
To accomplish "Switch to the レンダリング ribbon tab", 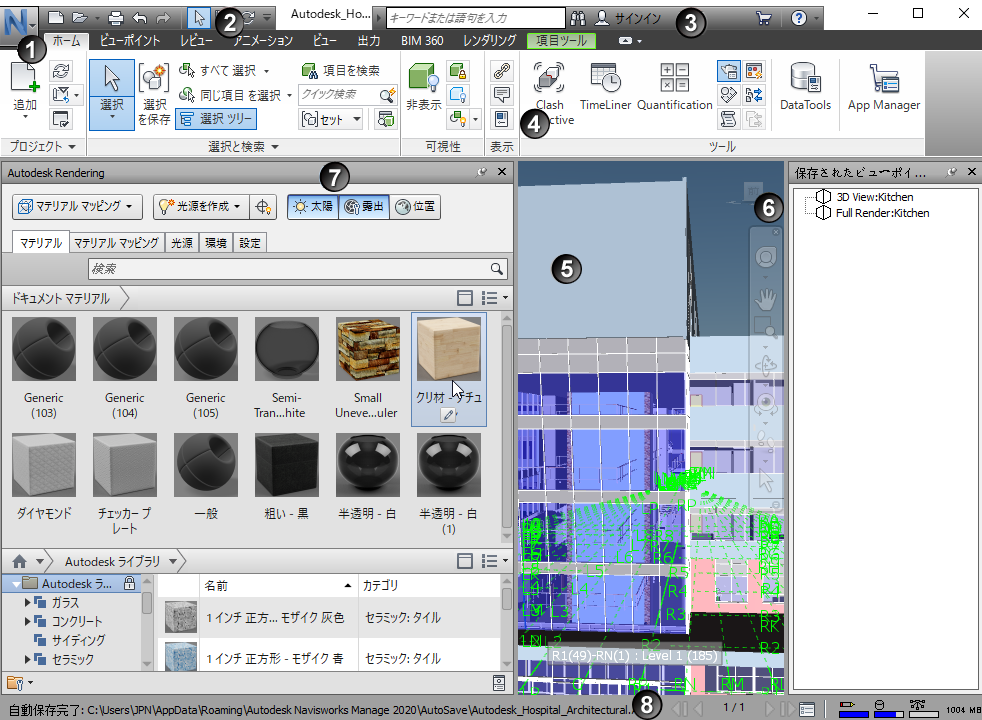I will coord(489,41).
